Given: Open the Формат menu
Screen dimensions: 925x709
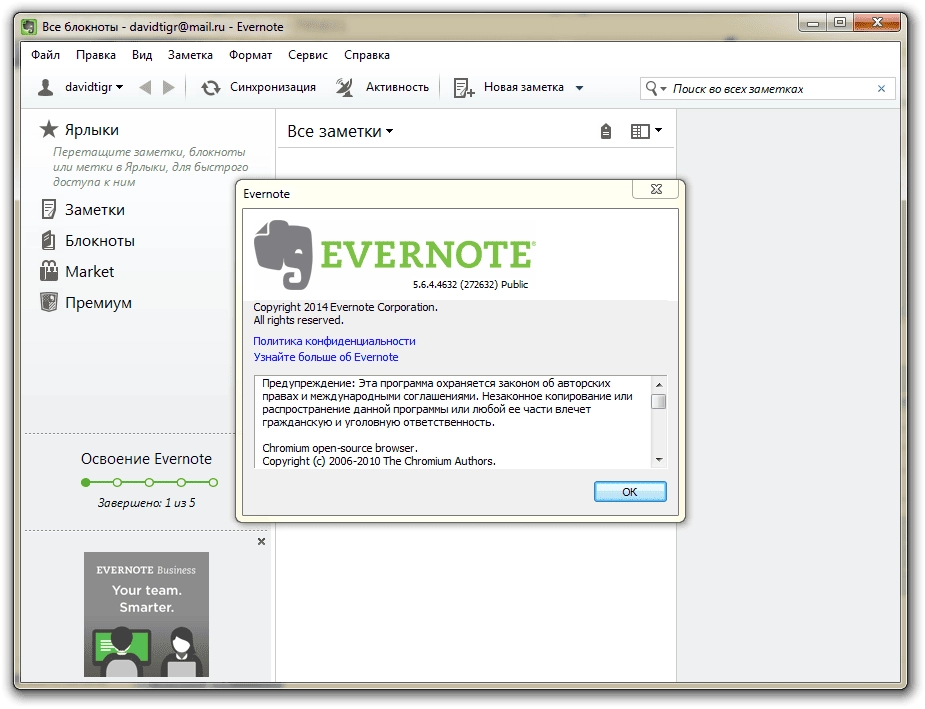Looking at the screenshot, I should [250, 55].
